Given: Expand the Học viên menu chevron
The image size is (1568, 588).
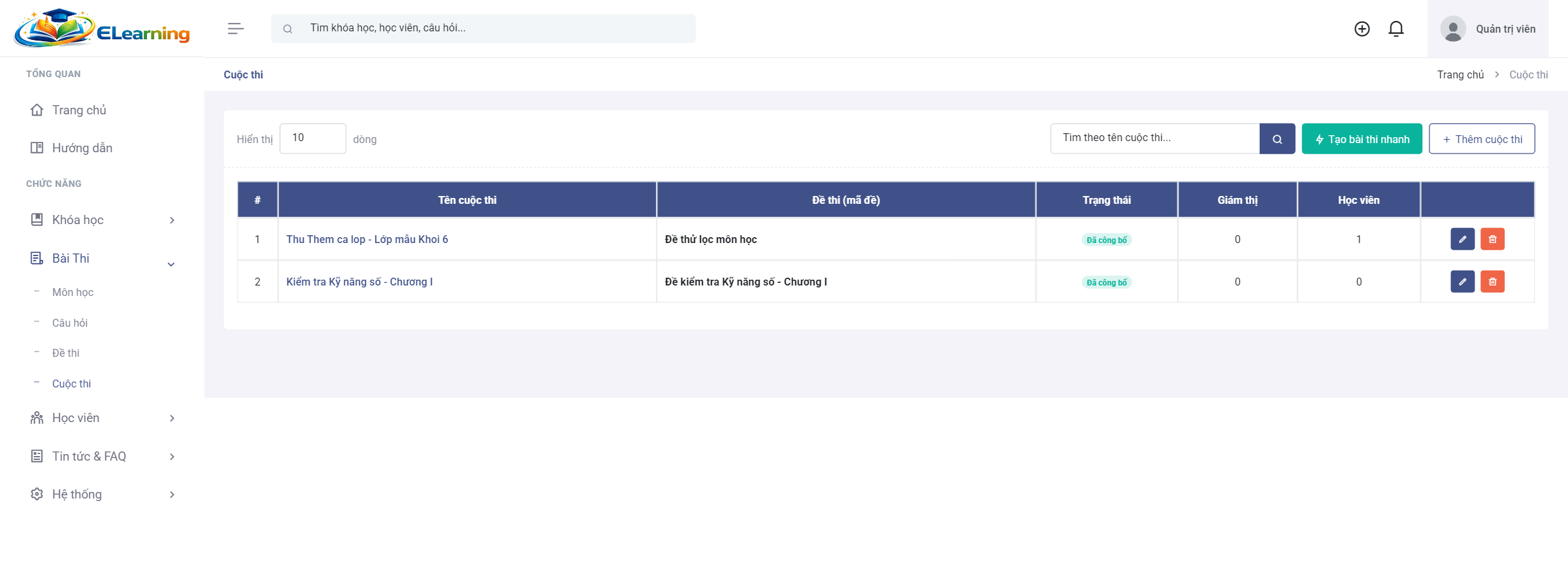Looking at the screenshot, I should [172, 418].
